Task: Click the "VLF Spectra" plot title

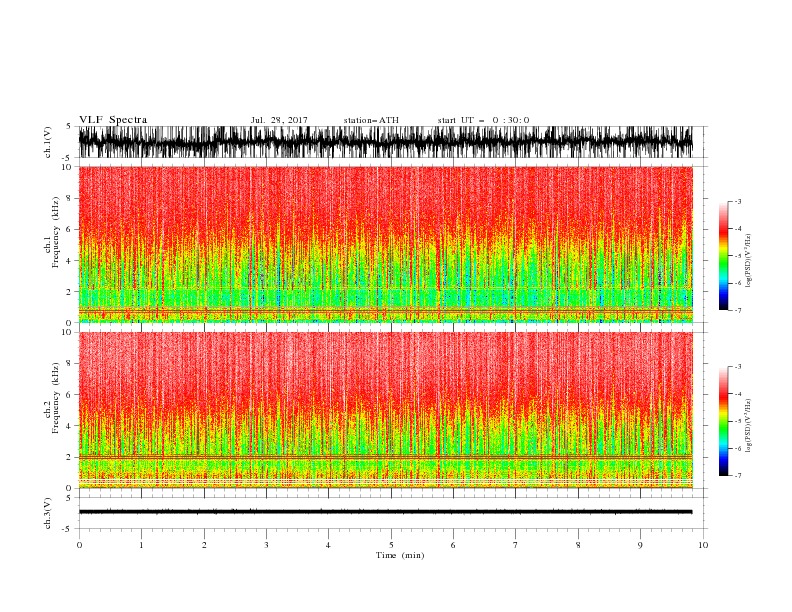Action: pos(113,120)
